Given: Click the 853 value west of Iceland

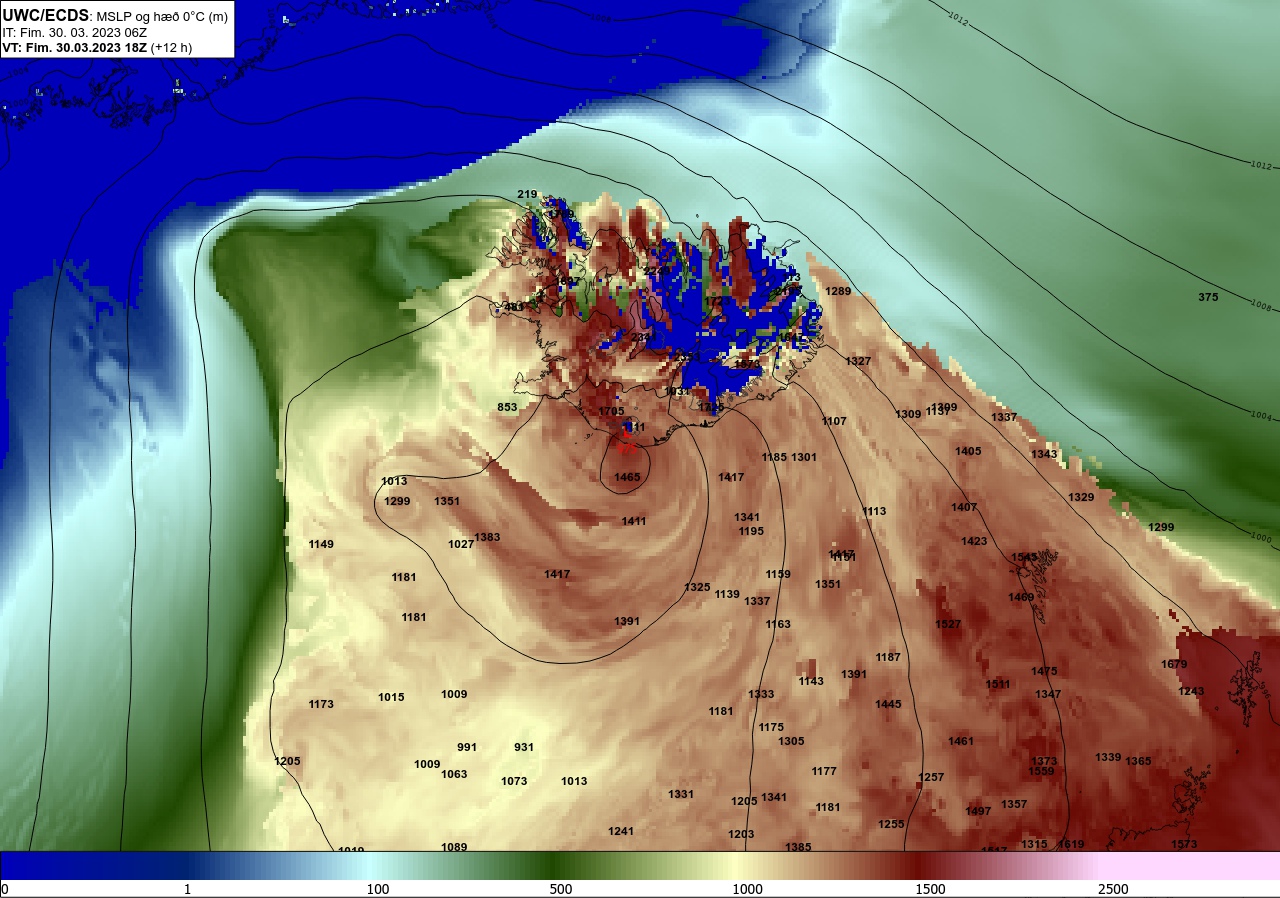Looking at the screenshot, I should pyautogui.click(x=507, y=407).
